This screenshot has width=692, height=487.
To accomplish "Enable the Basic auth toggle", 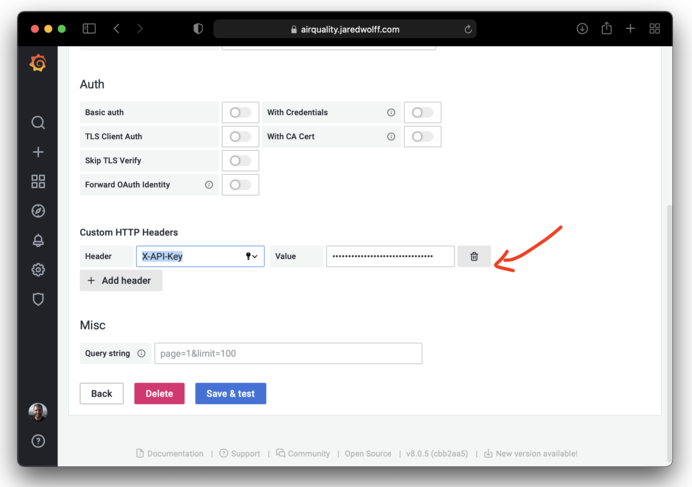I will pos(240,113).
